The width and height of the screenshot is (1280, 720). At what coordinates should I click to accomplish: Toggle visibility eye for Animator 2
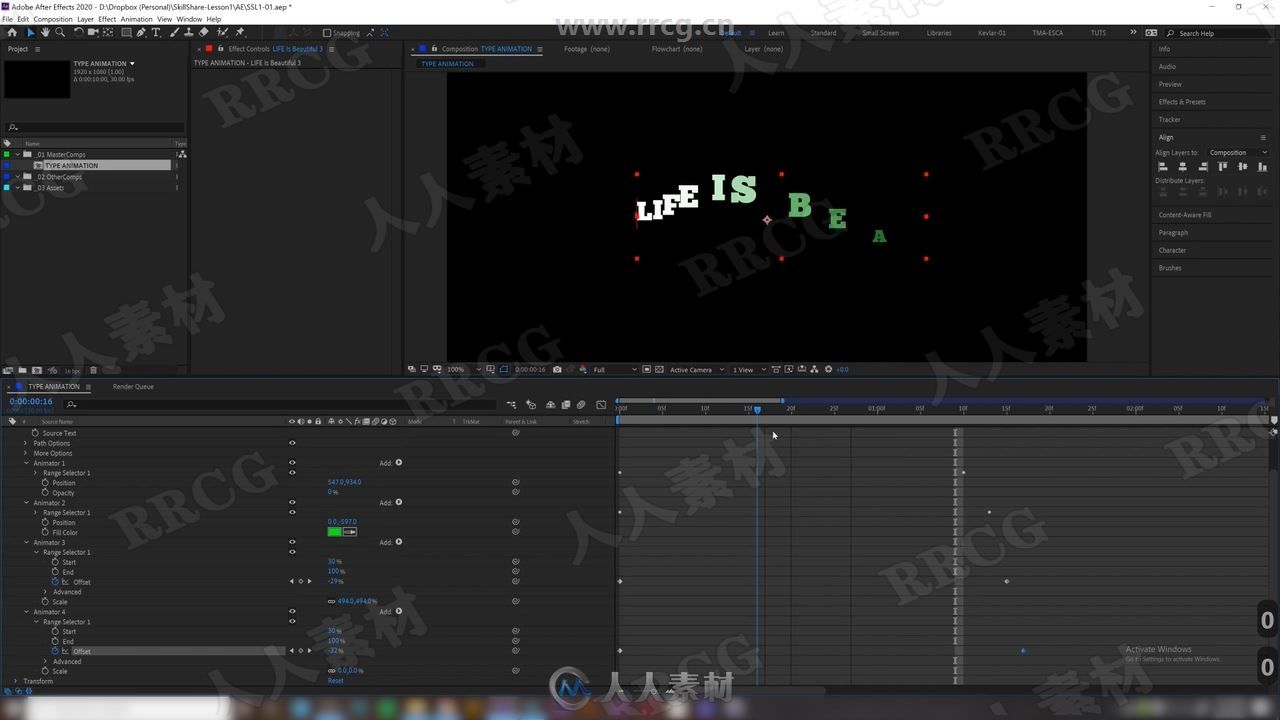292,503
